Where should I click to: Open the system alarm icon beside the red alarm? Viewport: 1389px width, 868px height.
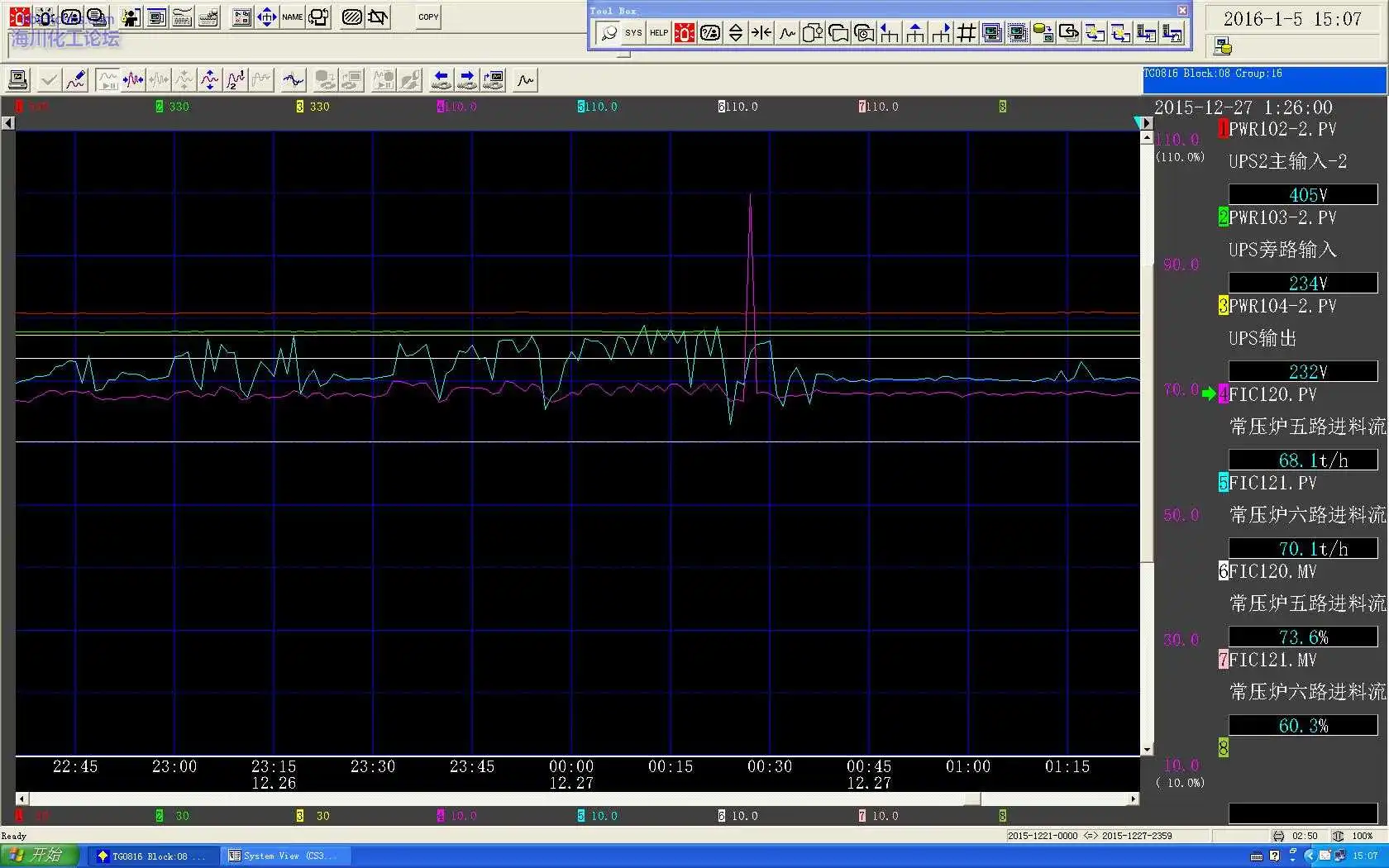(x=45, y=17)
